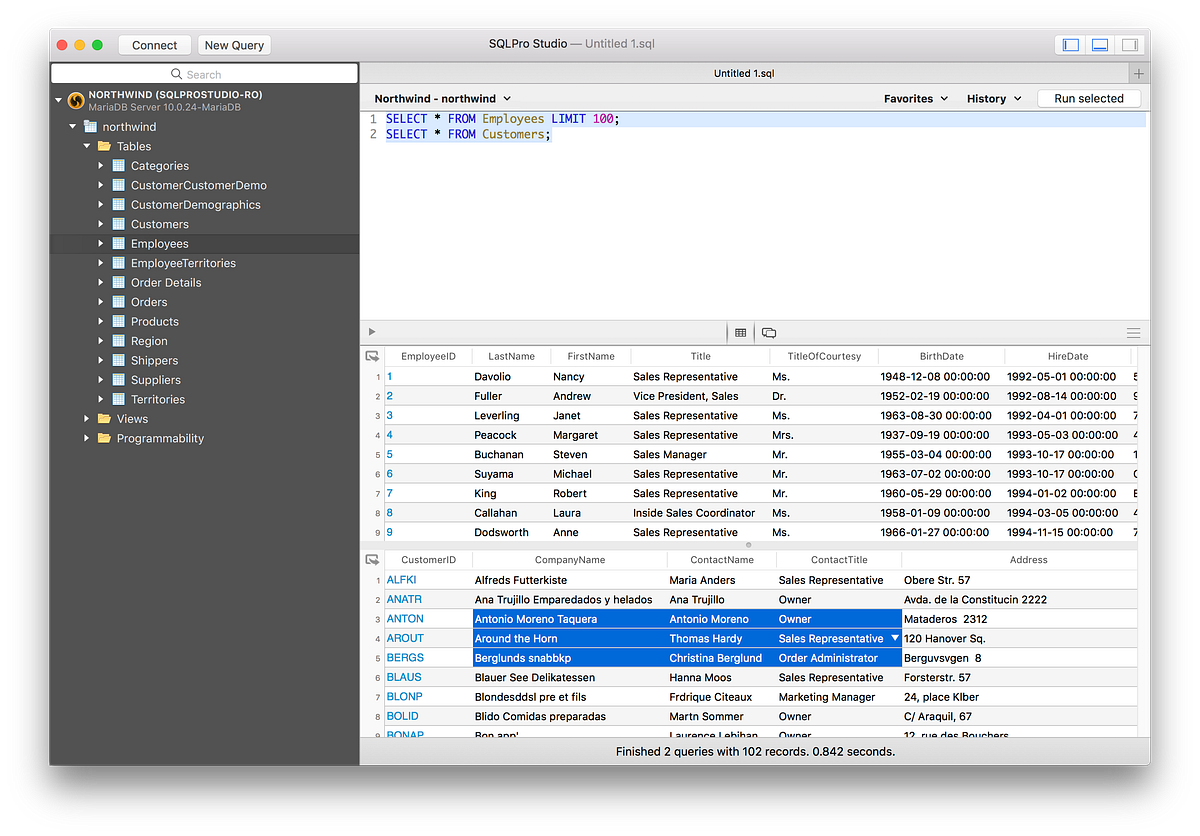Viewport: 1200px width, 836px height.
Task: Click the Orders table icon in the sidebar
Action: (118, 301)
